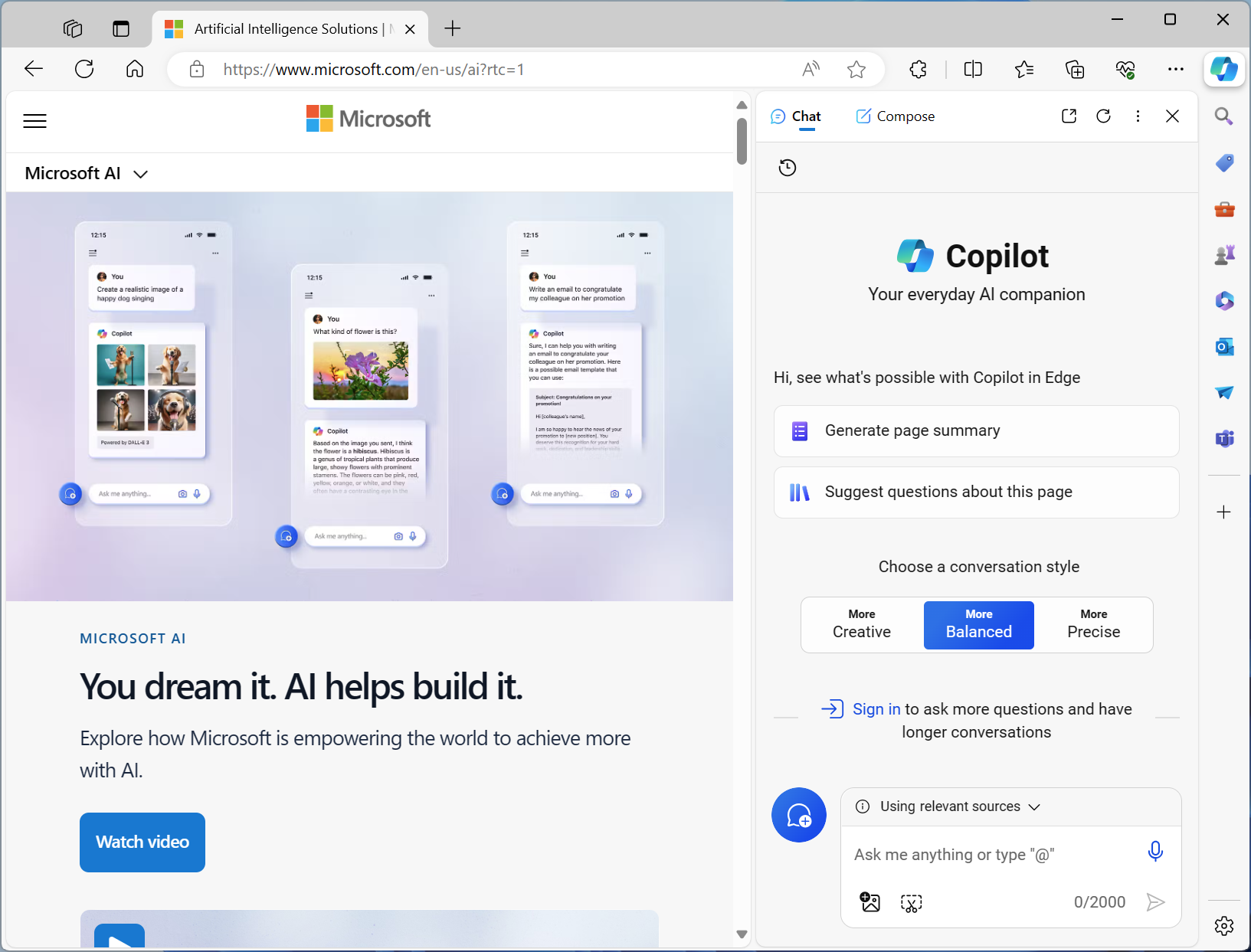
Task: Click the Ask me anything input field
Action: click(x=996, y=855)
